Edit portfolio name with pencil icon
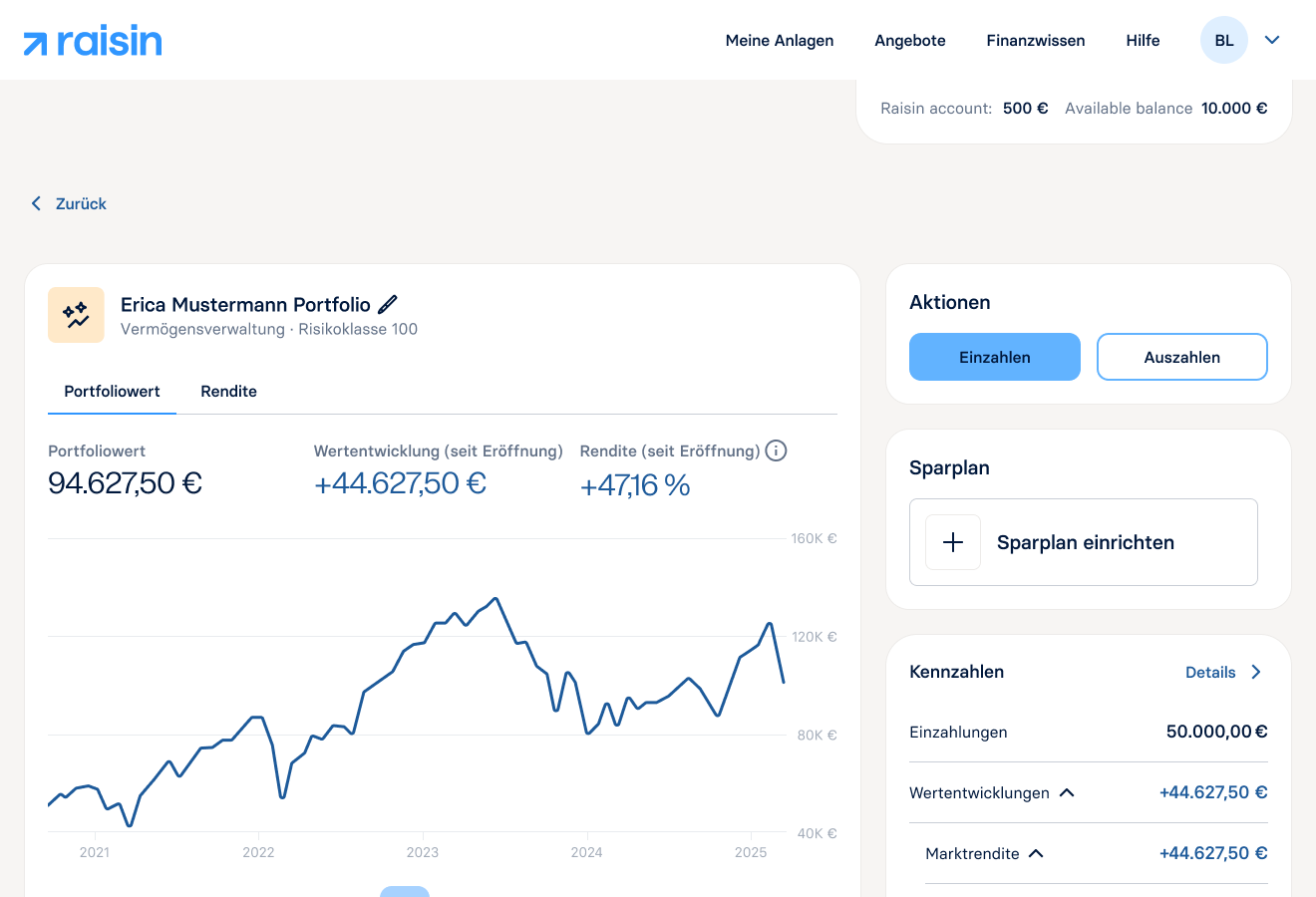Image resolution: width=1316 pixels, height=897 pixels. click(x=388, y=304)
